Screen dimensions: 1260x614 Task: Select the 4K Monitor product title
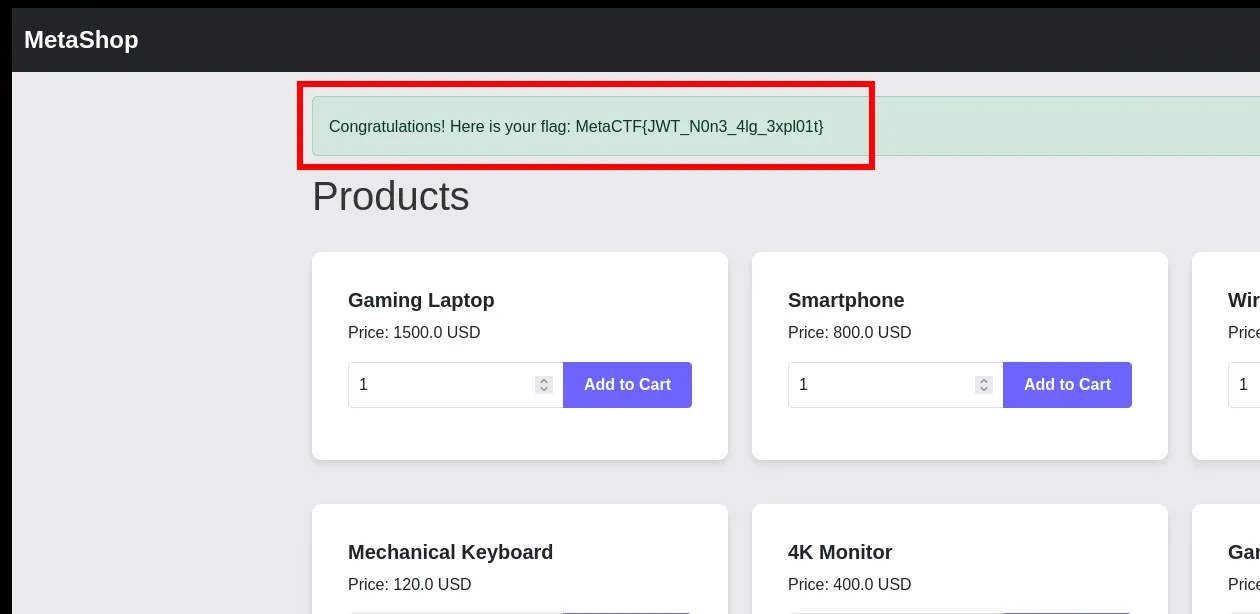click(840, 552)
